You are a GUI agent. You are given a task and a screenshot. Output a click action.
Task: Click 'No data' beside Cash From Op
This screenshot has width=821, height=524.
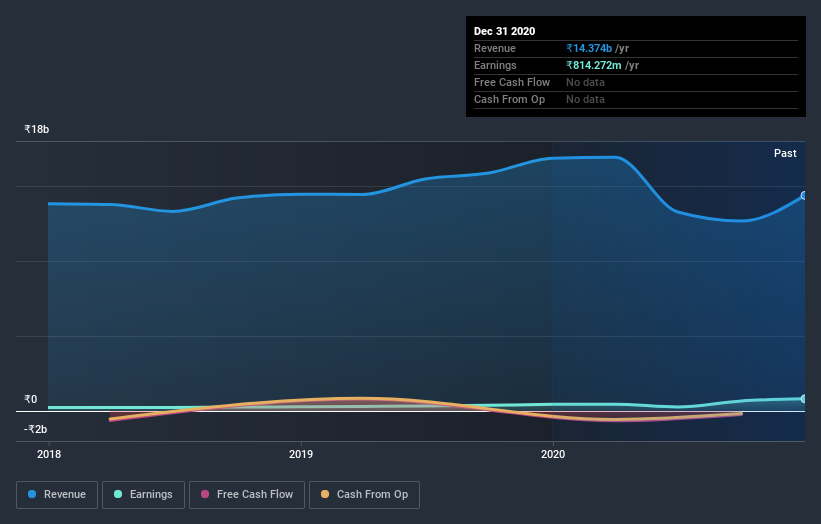(585, 99)
